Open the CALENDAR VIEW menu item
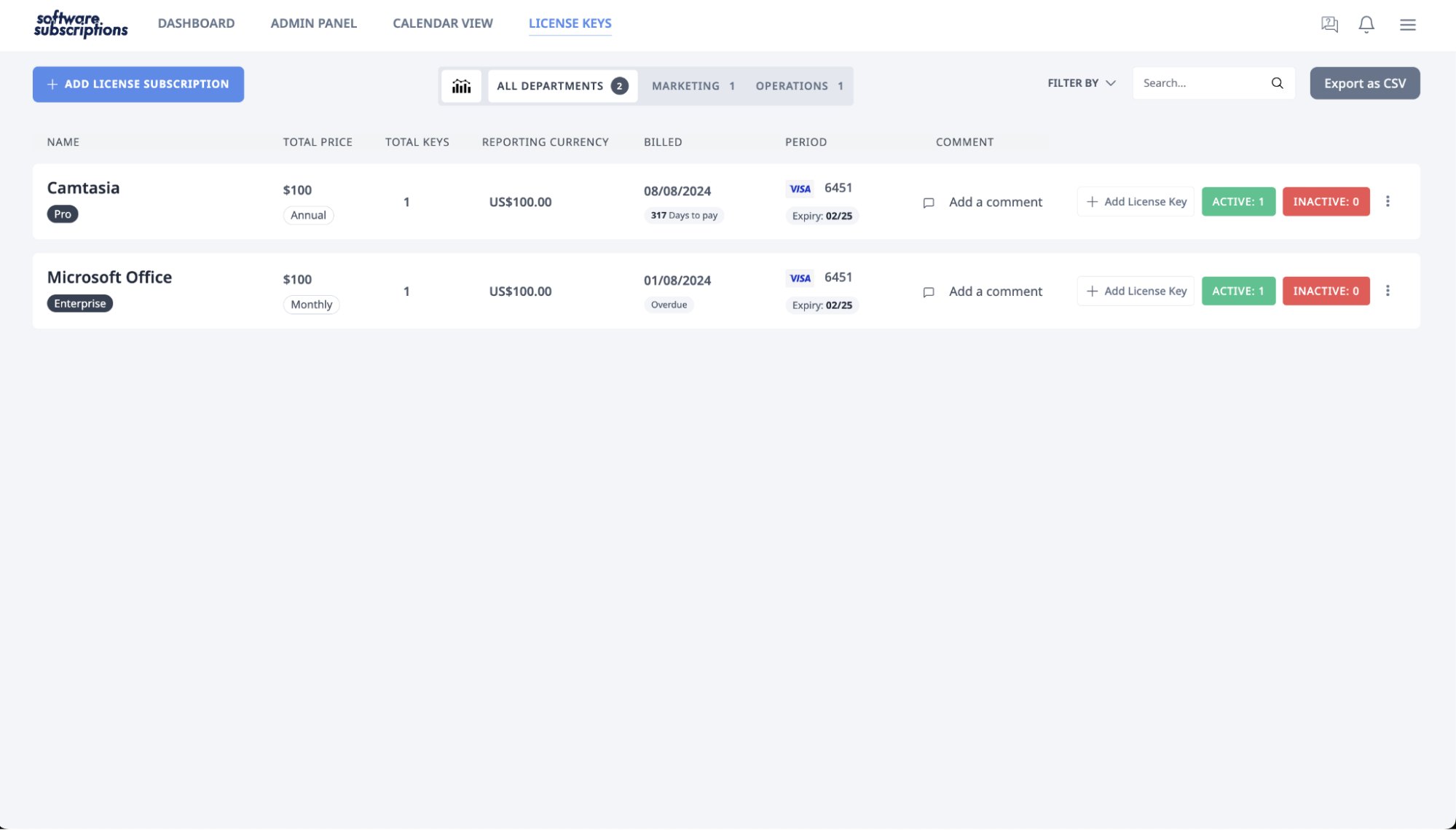 [443, 22]
